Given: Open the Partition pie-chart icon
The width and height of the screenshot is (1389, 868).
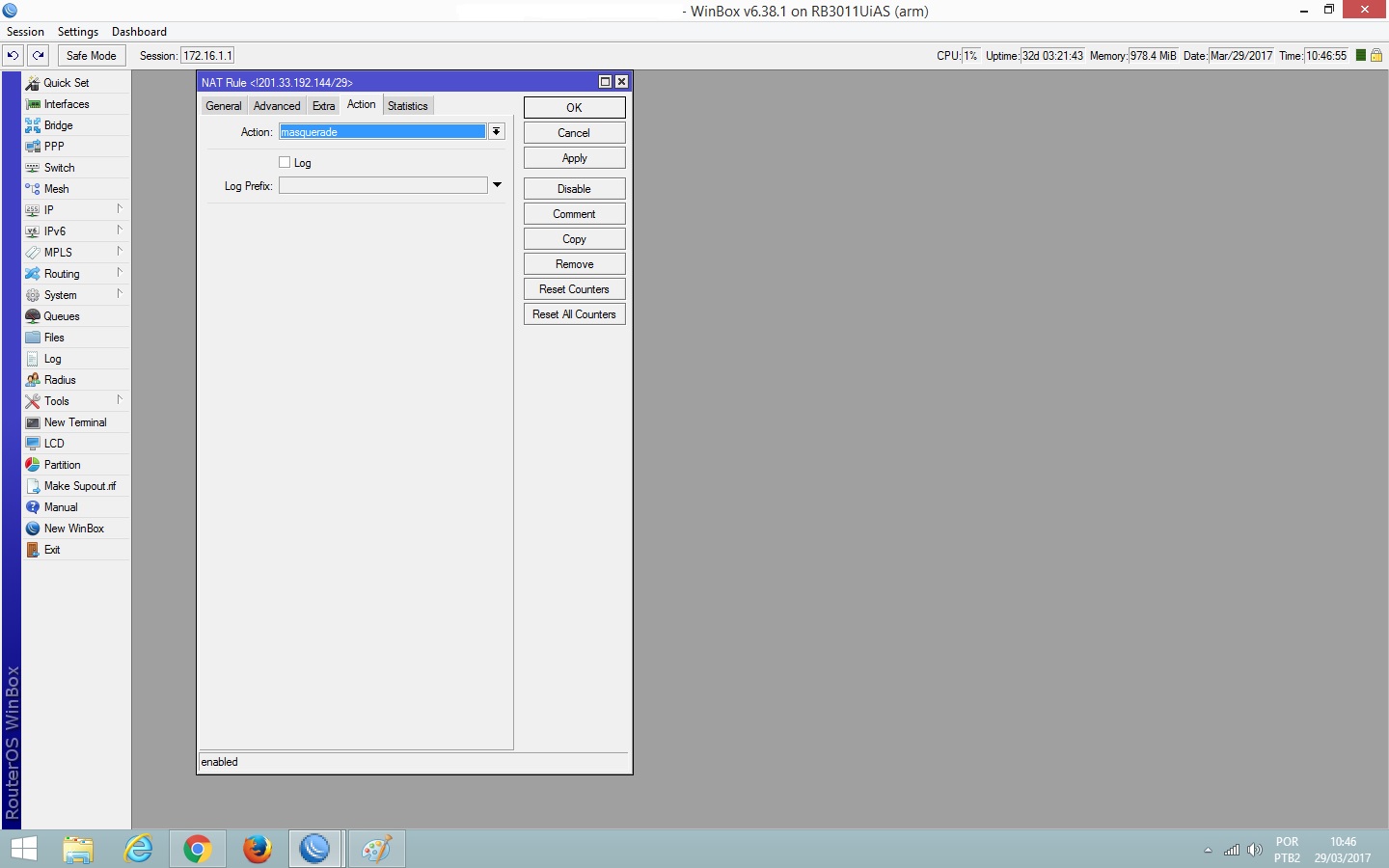Looking at the screenshot, I should [33, 465].
